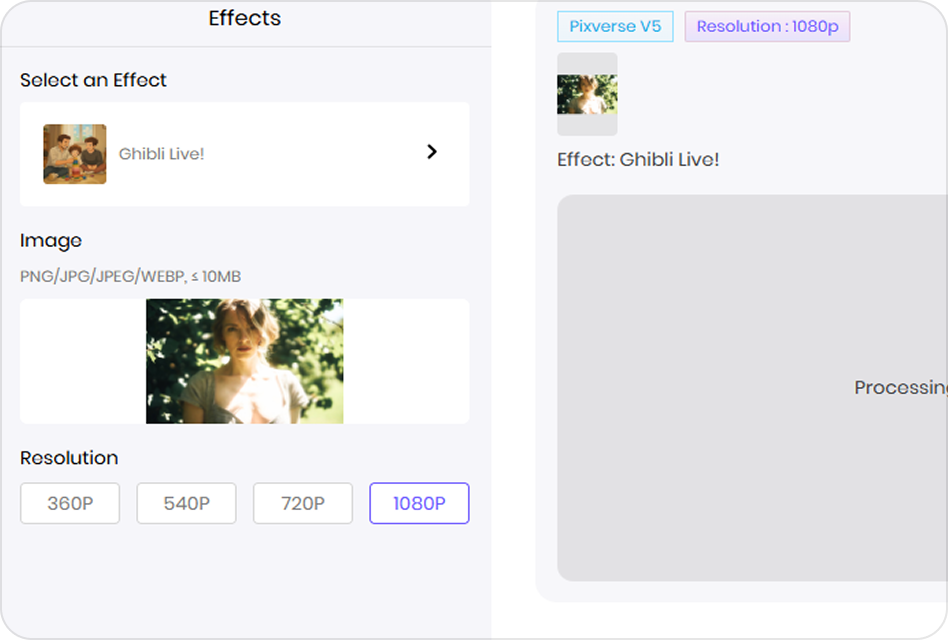948x640 pixels.
Task: Click the "Effect: Ghibli Live!" caption
Action: click(638, 159)
